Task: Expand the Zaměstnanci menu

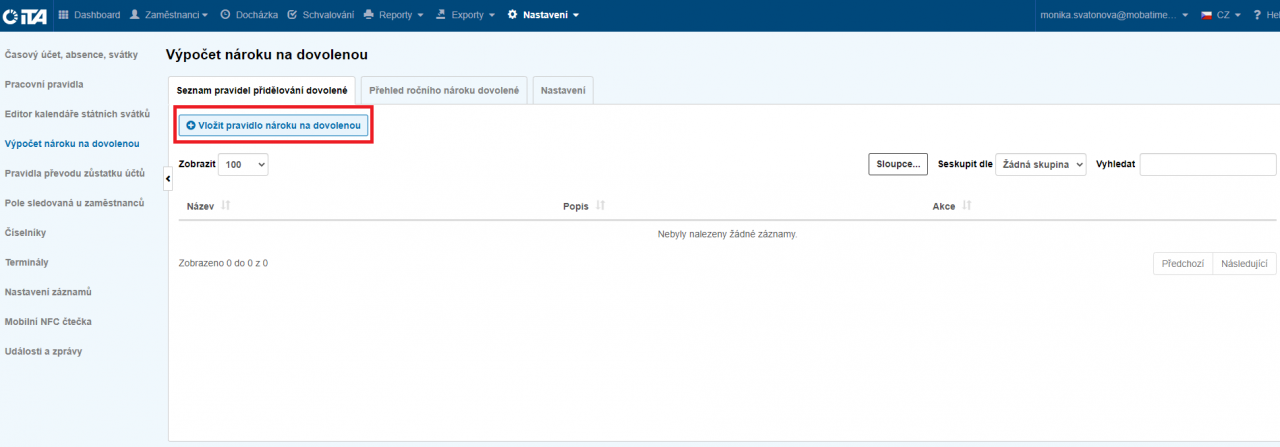Action: [169, 15]
